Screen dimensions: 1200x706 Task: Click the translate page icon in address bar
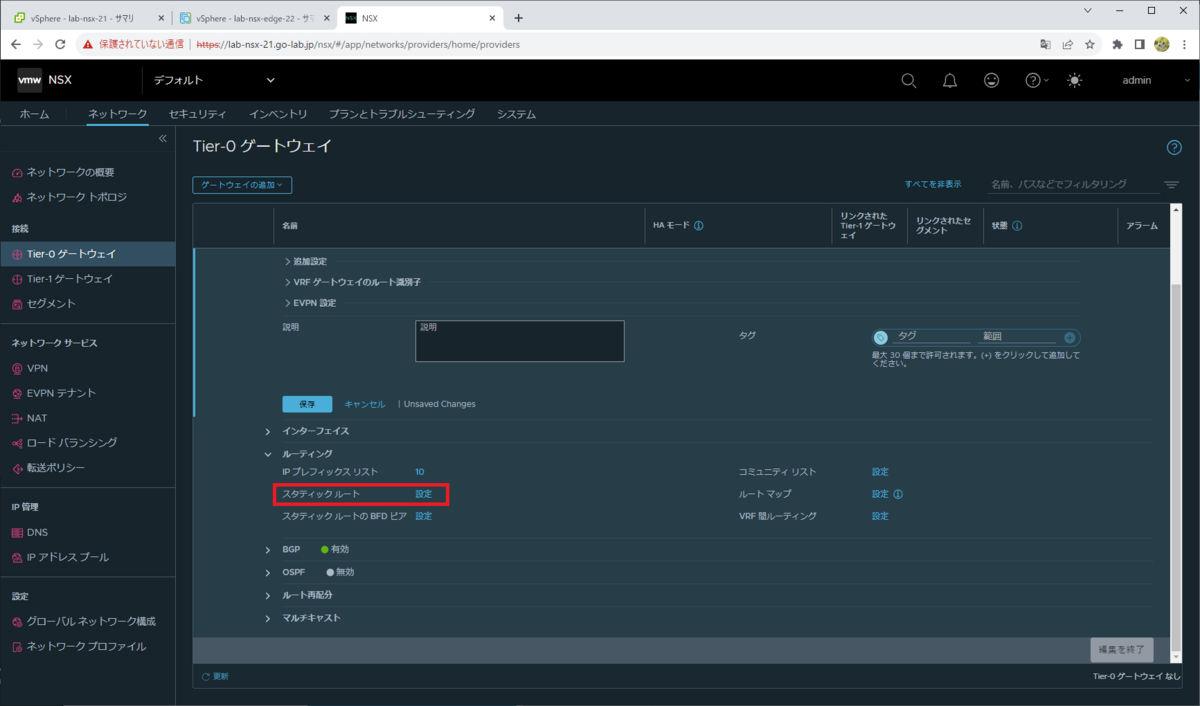(1046, 44)
